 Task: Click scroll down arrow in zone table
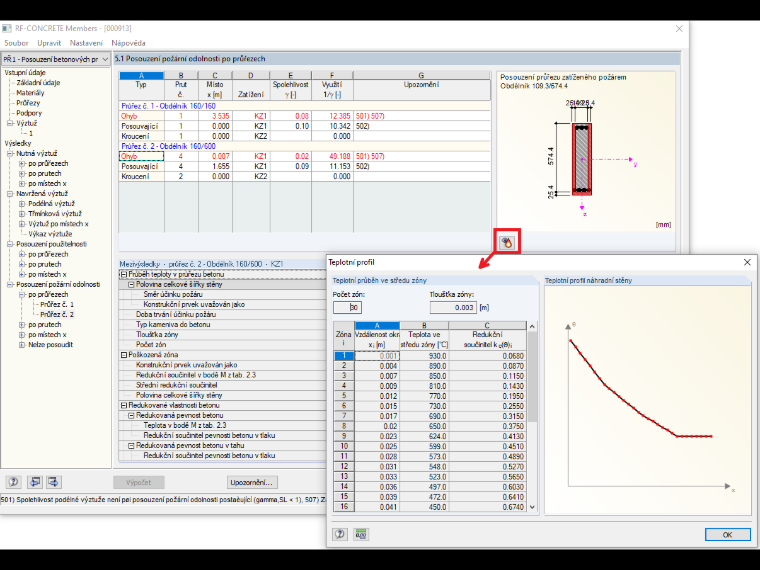(532, 507)
